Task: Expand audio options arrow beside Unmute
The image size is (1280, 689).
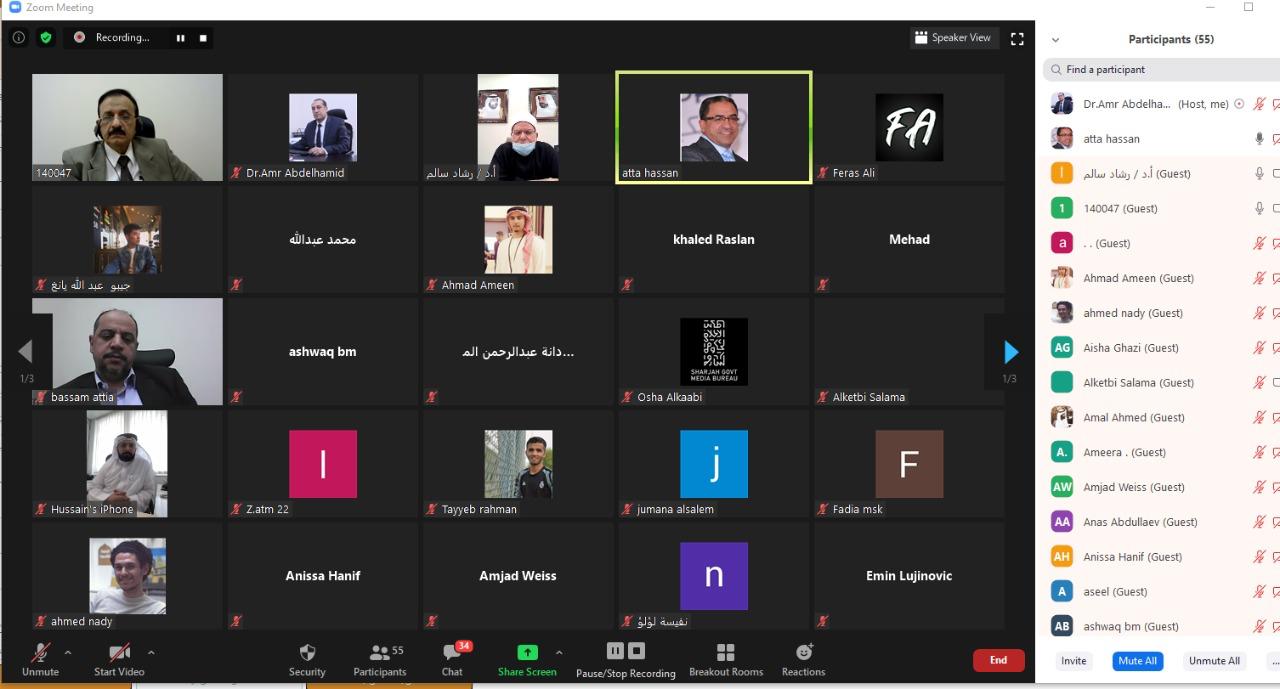Action: [68, 652]
